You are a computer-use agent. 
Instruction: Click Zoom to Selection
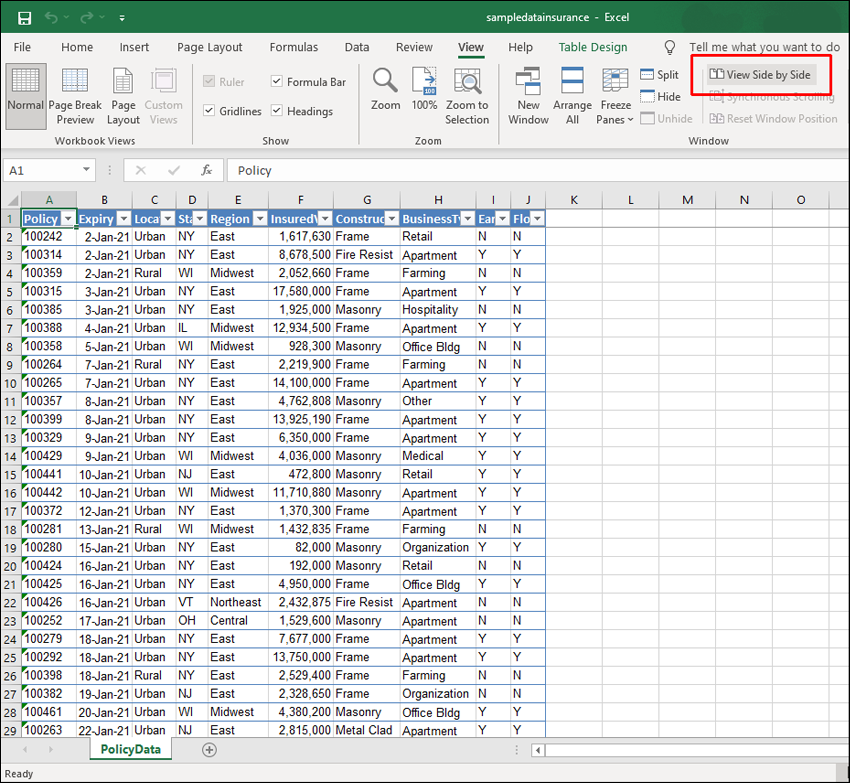pyautogui.click(x=467, y=97)
